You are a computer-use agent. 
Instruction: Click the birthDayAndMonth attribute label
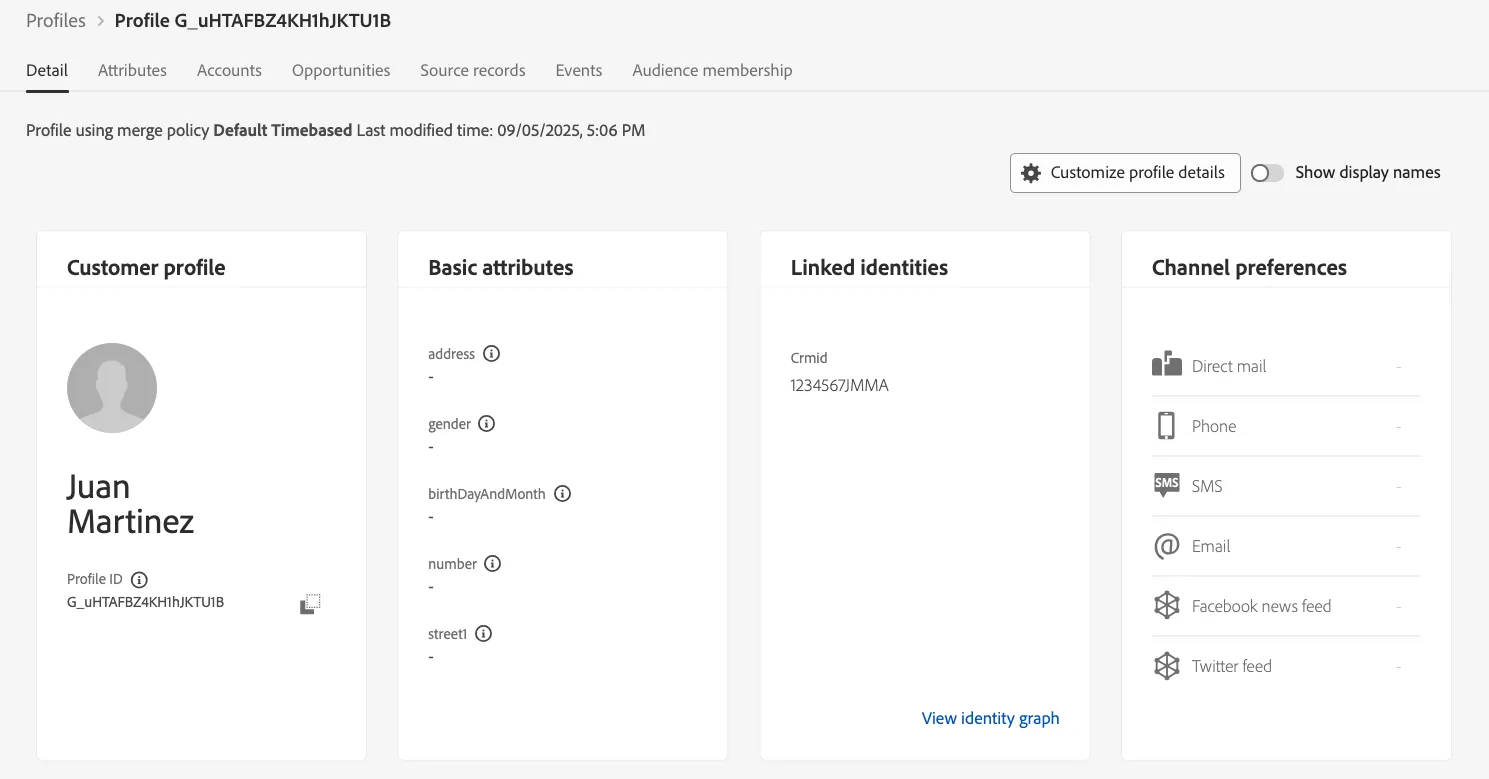coord(487,494)
